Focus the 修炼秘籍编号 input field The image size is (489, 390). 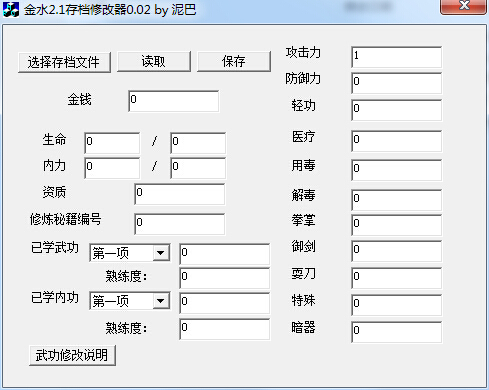pyautogui.click(x=180, y=224)
